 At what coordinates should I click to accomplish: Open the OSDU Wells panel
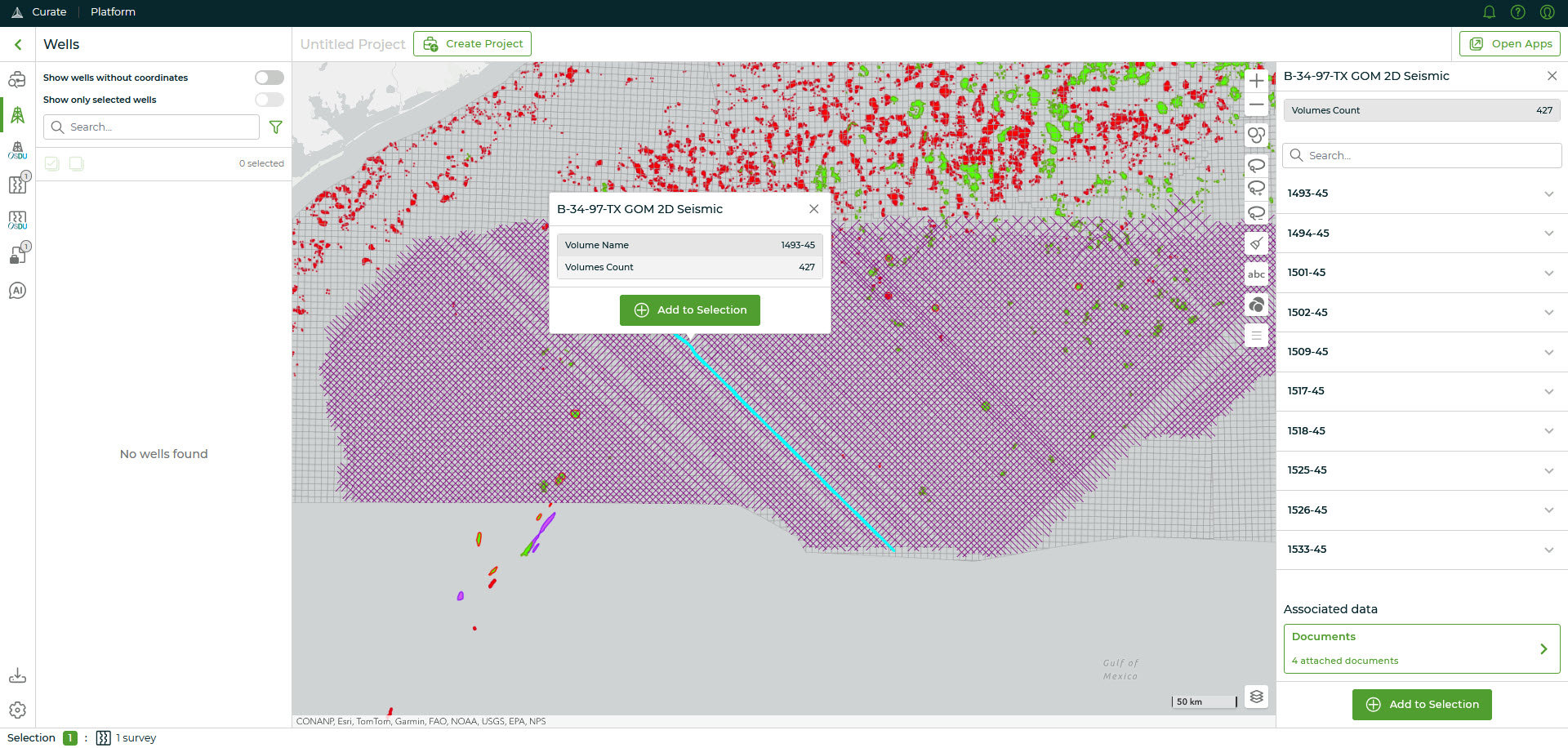[17, 149]
